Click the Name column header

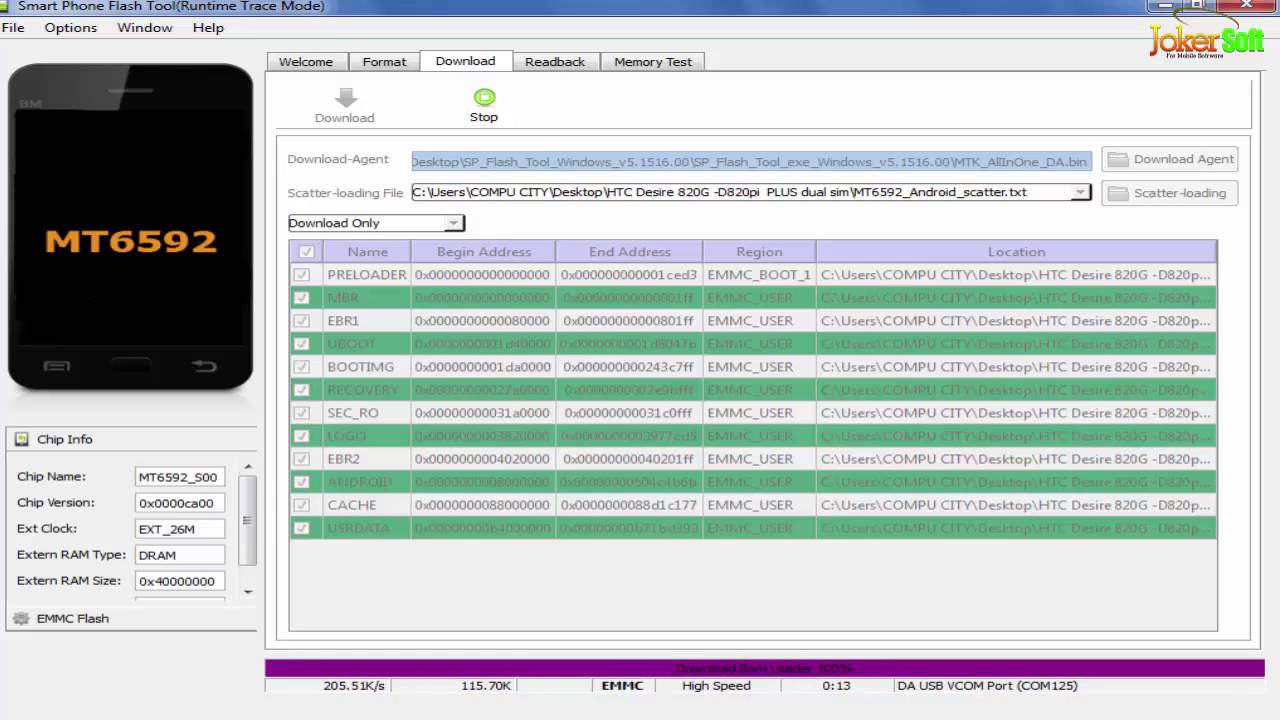367,252
